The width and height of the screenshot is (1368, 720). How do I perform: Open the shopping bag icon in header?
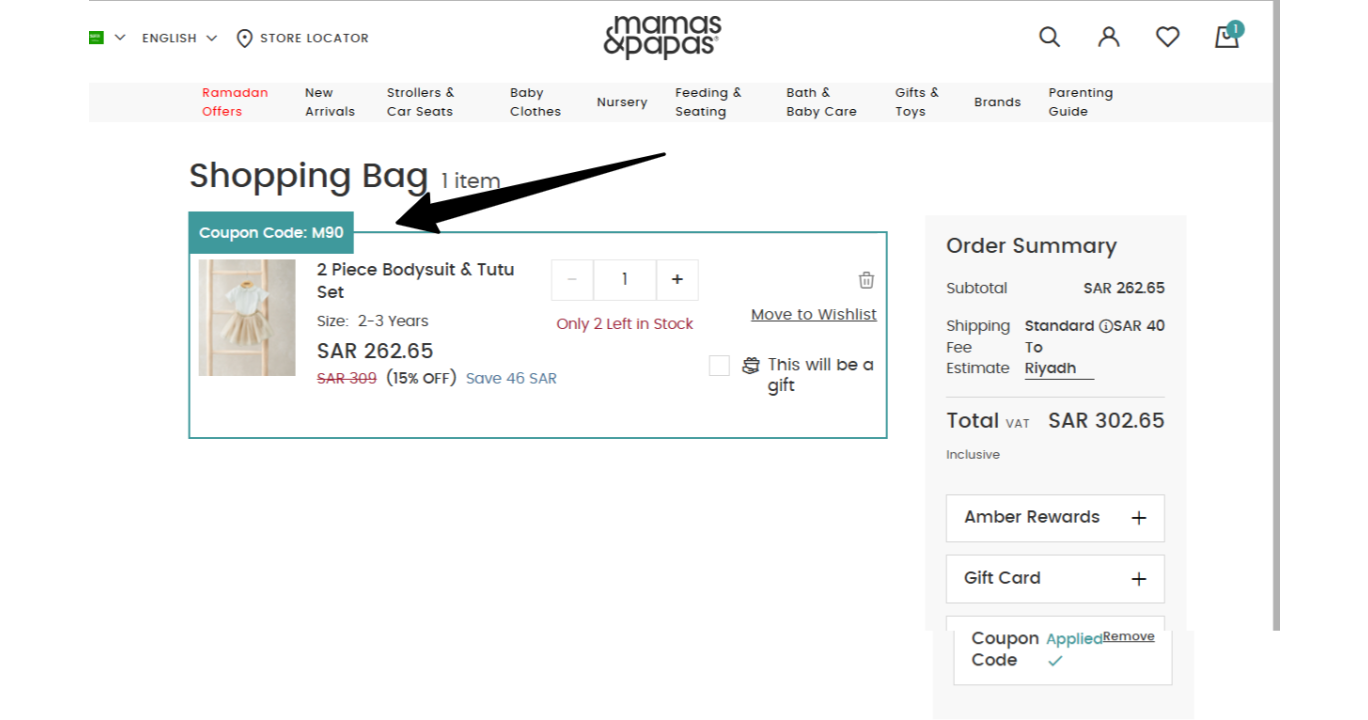tap(1227, 36)
